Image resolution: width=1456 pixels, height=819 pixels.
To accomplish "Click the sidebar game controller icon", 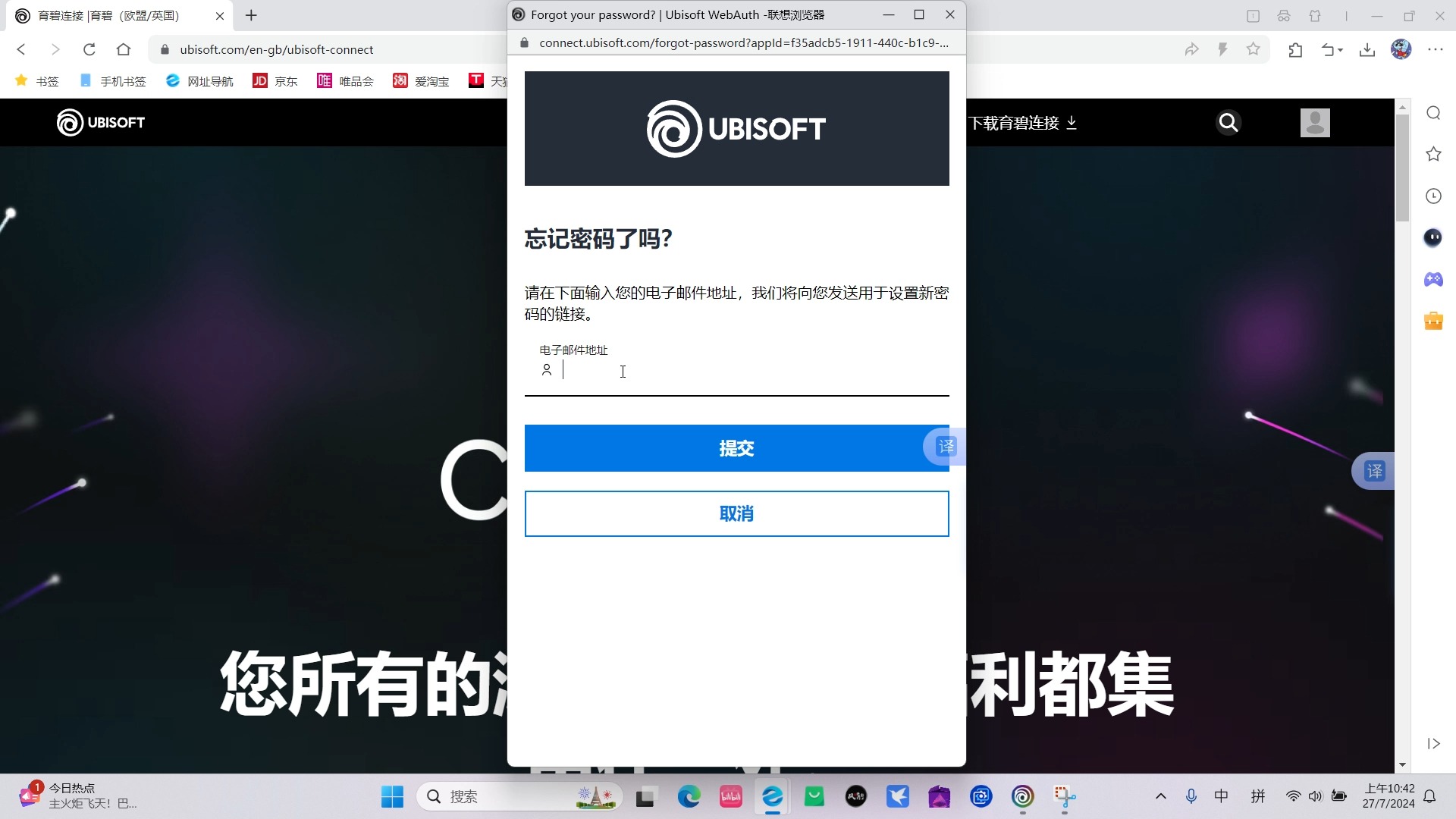I will 1433,279.
